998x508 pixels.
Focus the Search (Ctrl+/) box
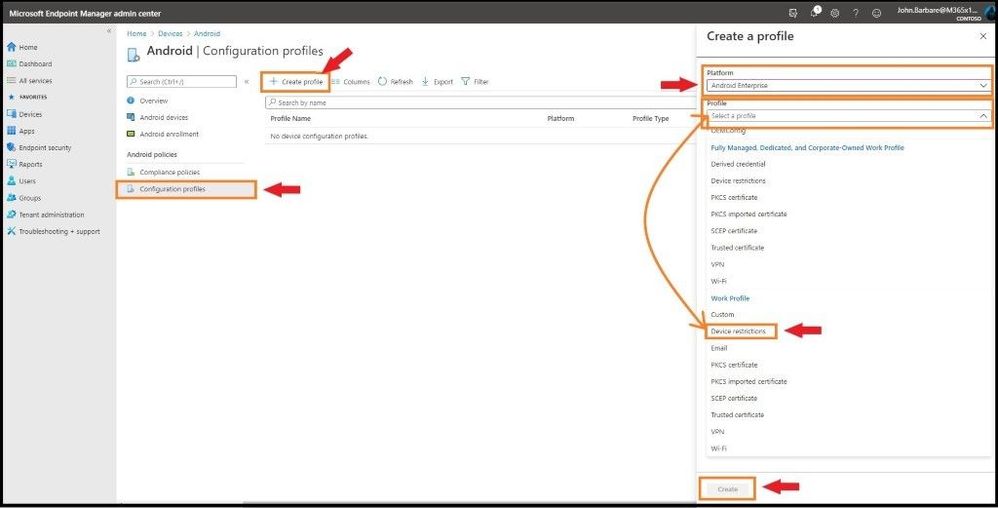[x=181, y=81]
